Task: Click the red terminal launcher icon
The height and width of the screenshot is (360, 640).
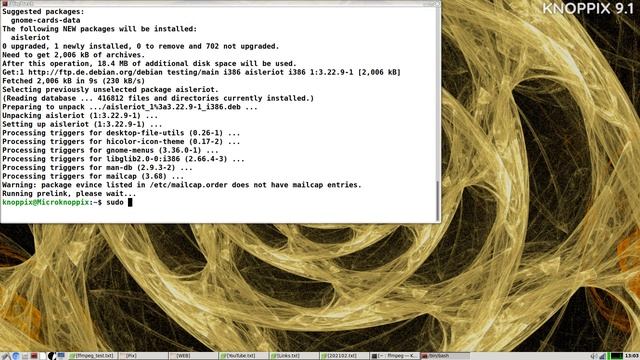Action: click(x=34, y=356)
